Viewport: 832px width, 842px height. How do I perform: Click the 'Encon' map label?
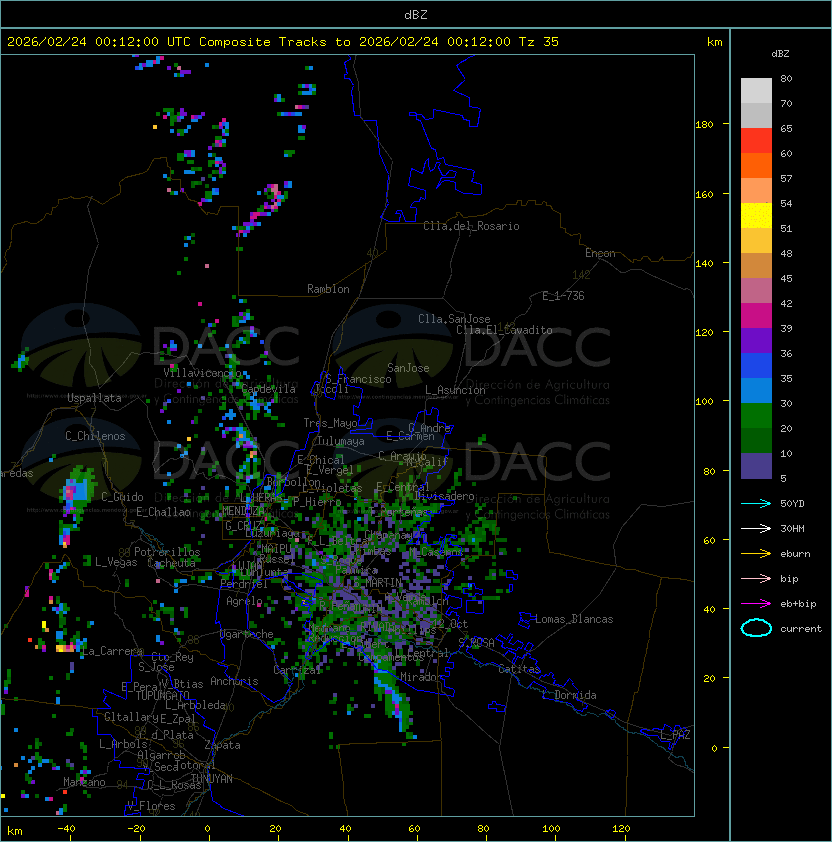click(x=600, y=253)
